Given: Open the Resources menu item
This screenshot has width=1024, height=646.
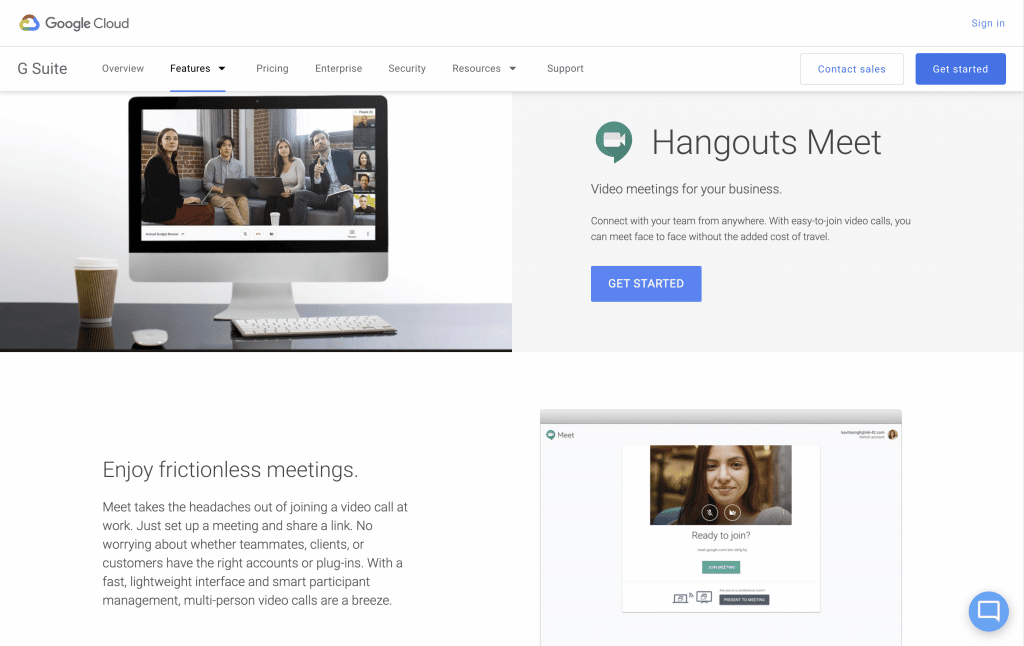Looking at the screenshot, I should [476, 69].
